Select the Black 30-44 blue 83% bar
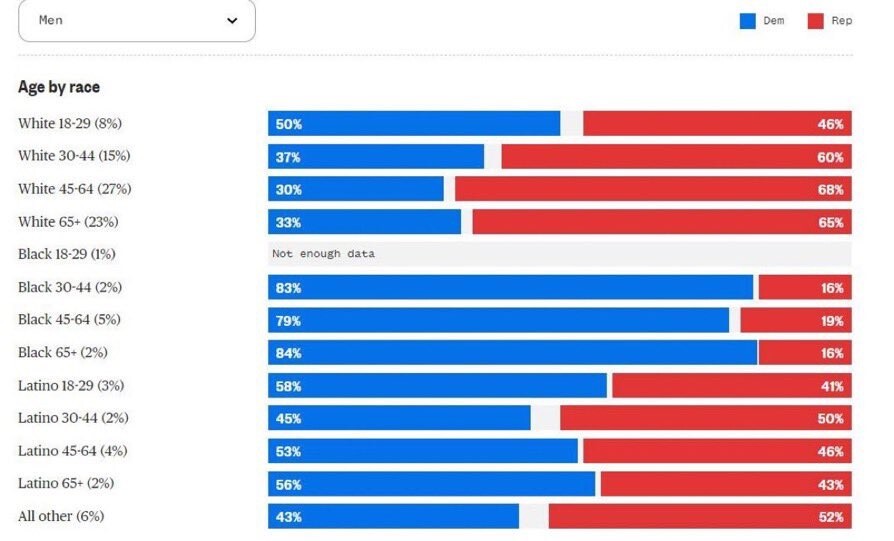Image resolution: width=894 pixels, height=541 pixels. click(x=510, y=287)
